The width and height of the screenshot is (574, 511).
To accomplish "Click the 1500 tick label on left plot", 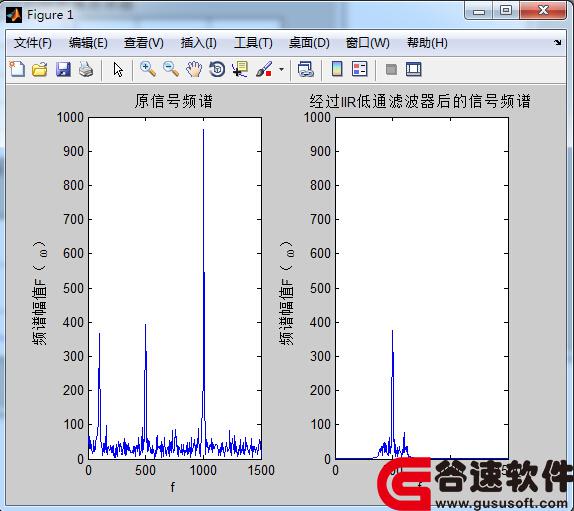I will tap(261, 470).
